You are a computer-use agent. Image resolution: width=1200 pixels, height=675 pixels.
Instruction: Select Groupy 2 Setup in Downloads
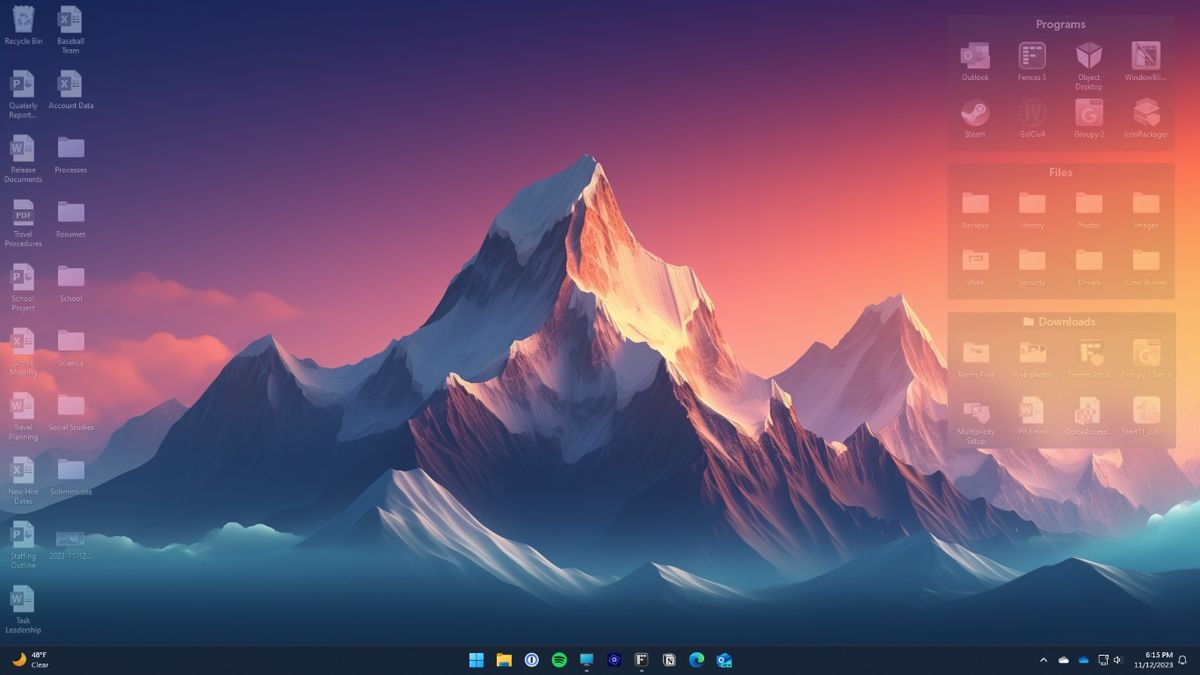[x=1146, y=359]
